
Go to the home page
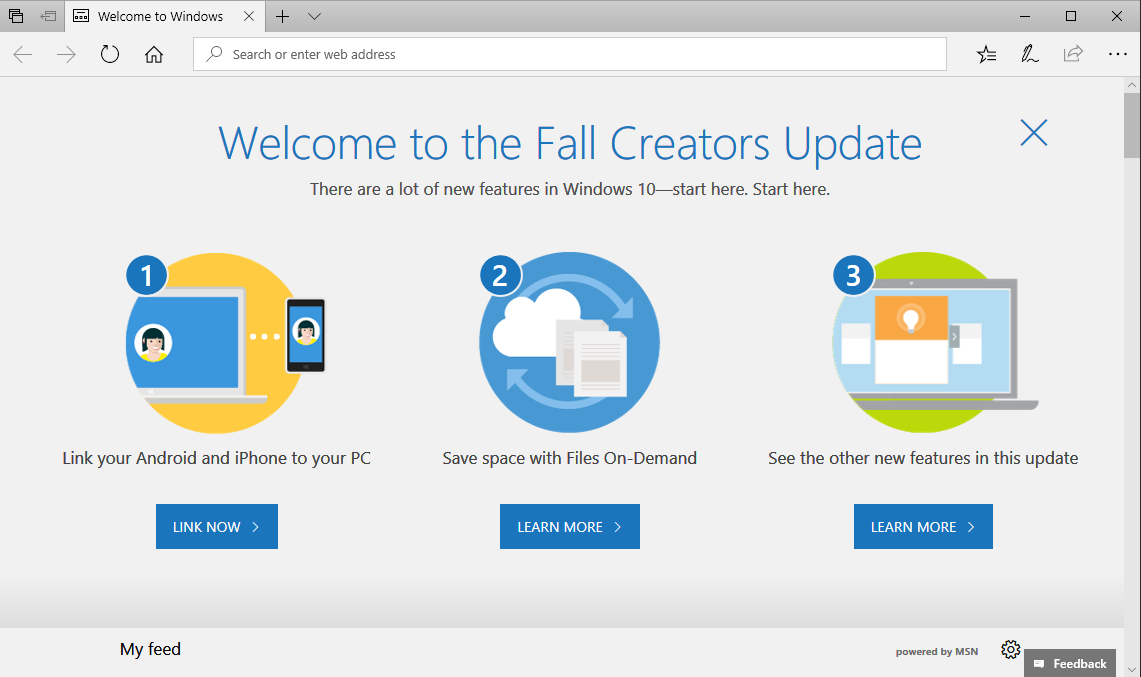click(x=154, y=55)
